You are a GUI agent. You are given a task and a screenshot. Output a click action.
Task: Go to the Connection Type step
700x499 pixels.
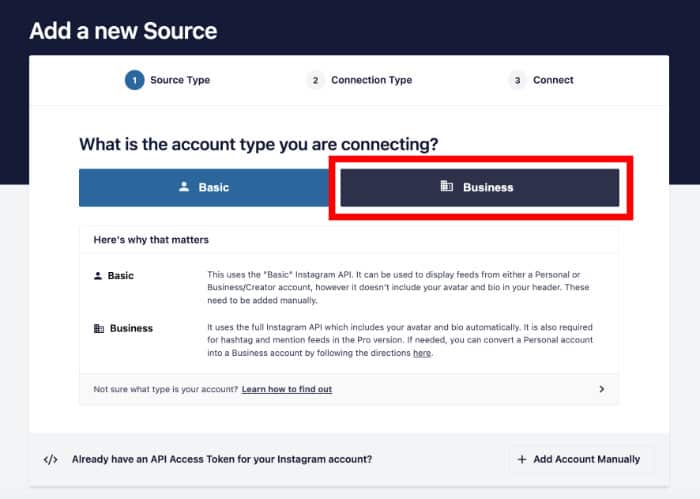360,80
